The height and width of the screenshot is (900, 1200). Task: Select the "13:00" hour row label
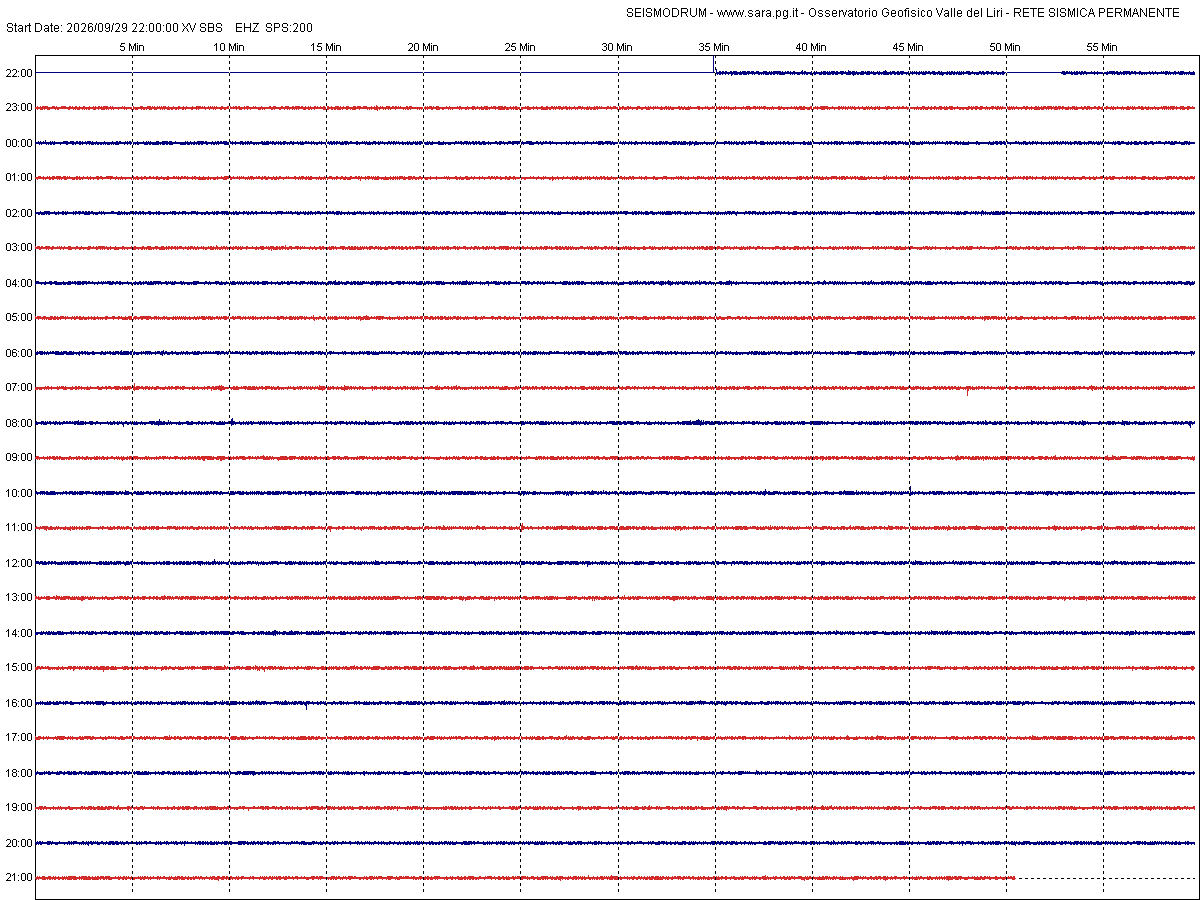19,598
